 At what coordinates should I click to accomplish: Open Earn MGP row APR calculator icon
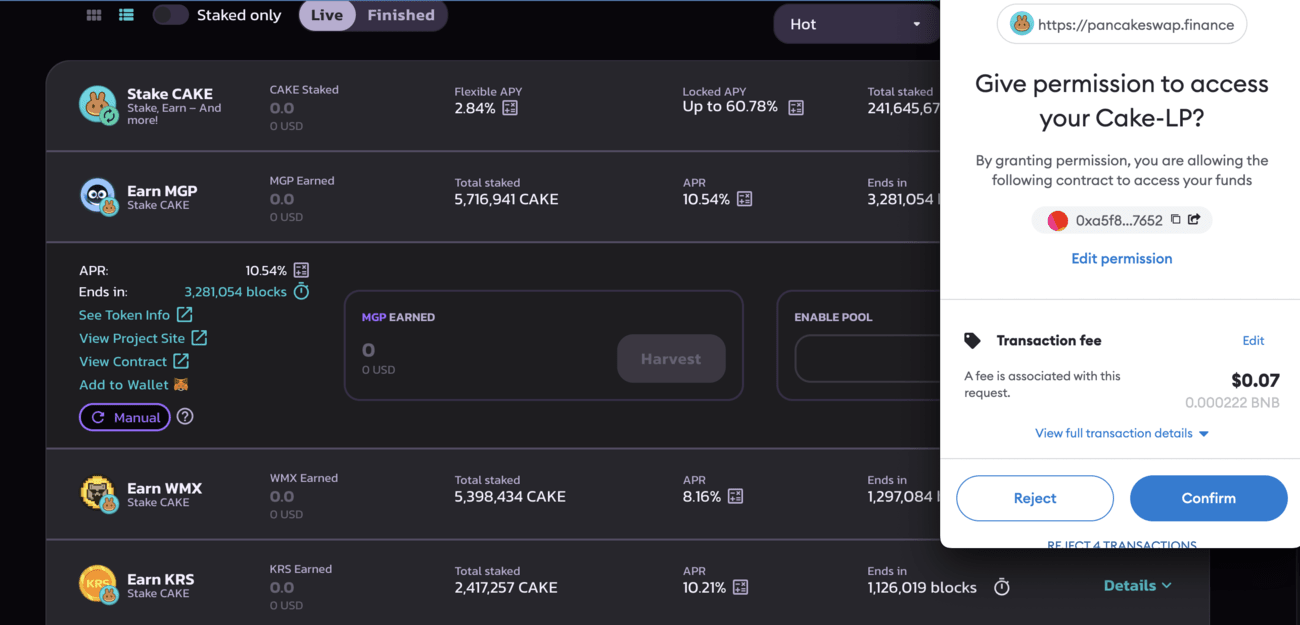pos(744,199)
